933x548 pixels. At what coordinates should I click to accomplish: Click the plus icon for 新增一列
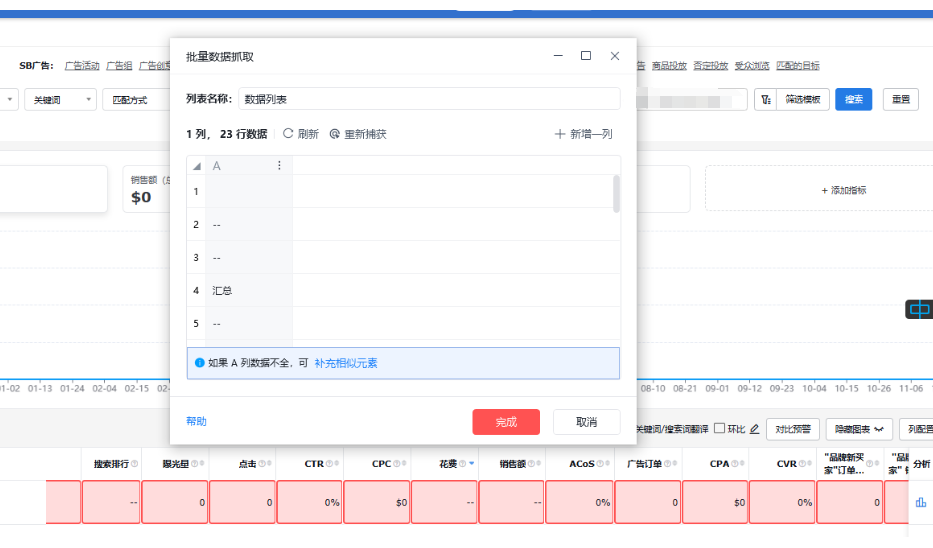point(560,134)
